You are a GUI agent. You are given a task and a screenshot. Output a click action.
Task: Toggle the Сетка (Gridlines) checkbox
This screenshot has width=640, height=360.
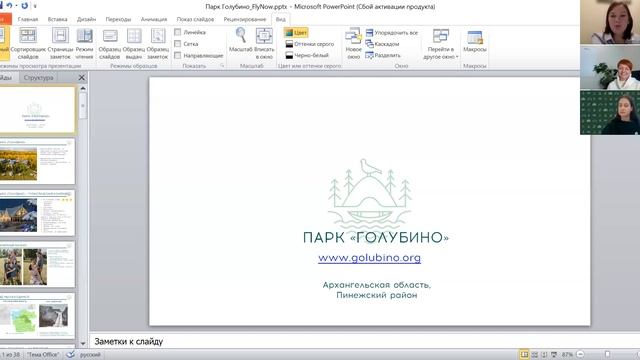178,43
